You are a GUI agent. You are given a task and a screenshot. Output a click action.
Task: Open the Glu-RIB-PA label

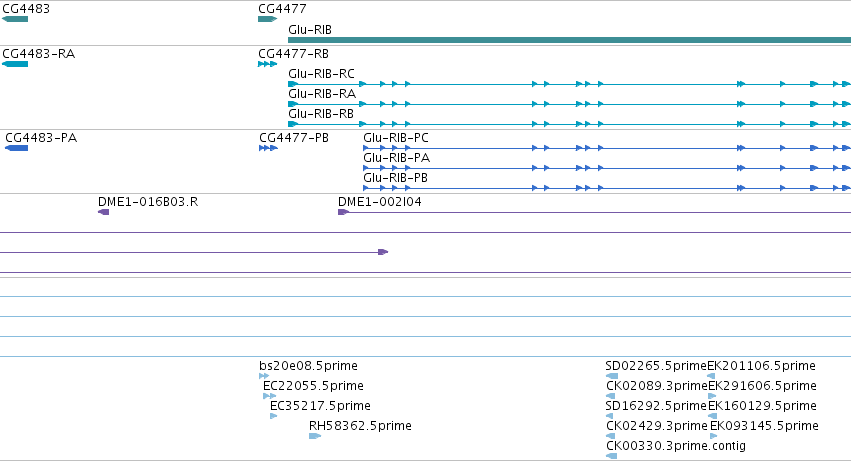(x=396, y=158)
